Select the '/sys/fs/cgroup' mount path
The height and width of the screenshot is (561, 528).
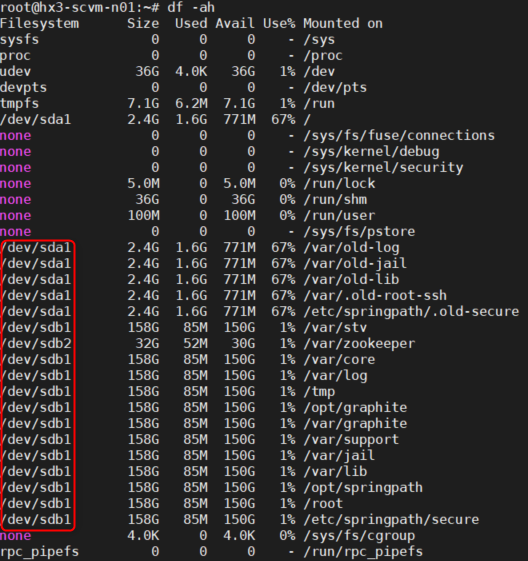360,536
